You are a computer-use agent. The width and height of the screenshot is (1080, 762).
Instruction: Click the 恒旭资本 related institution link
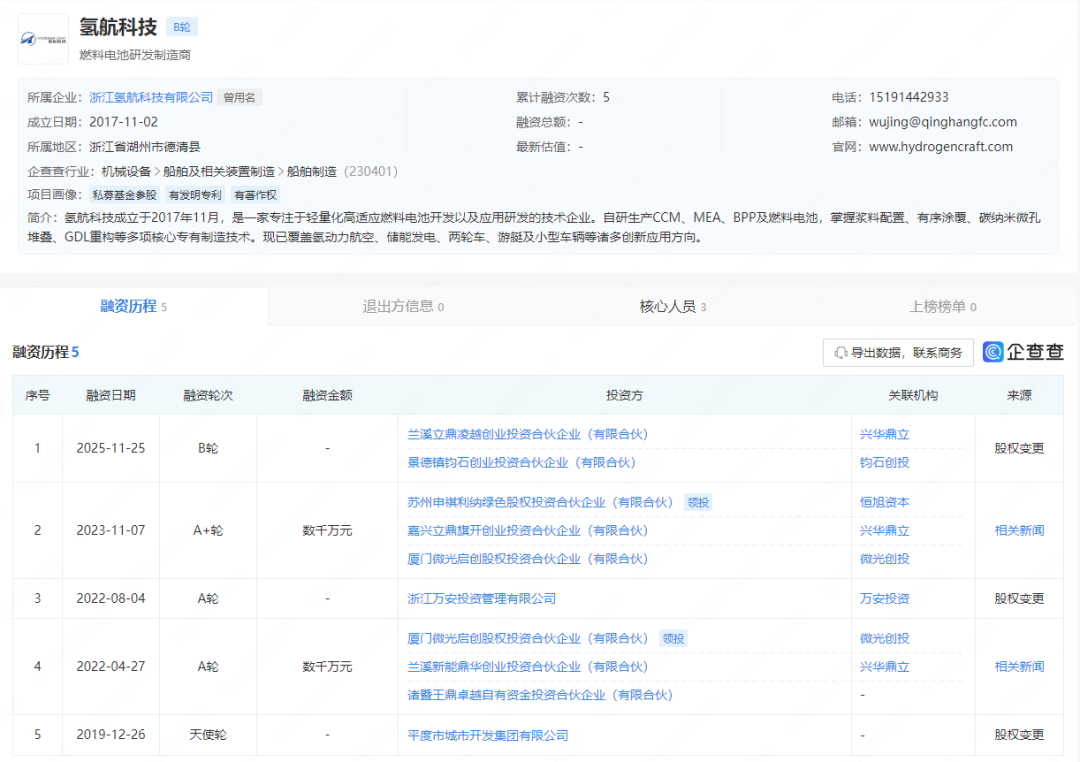click(884, 501)
